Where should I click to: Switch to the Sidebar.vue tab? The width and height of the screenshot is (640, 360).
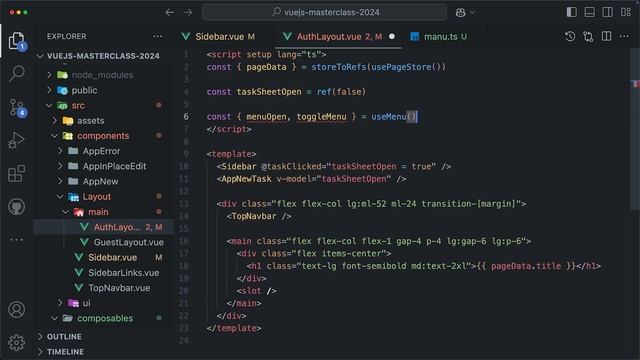[224, 37]
